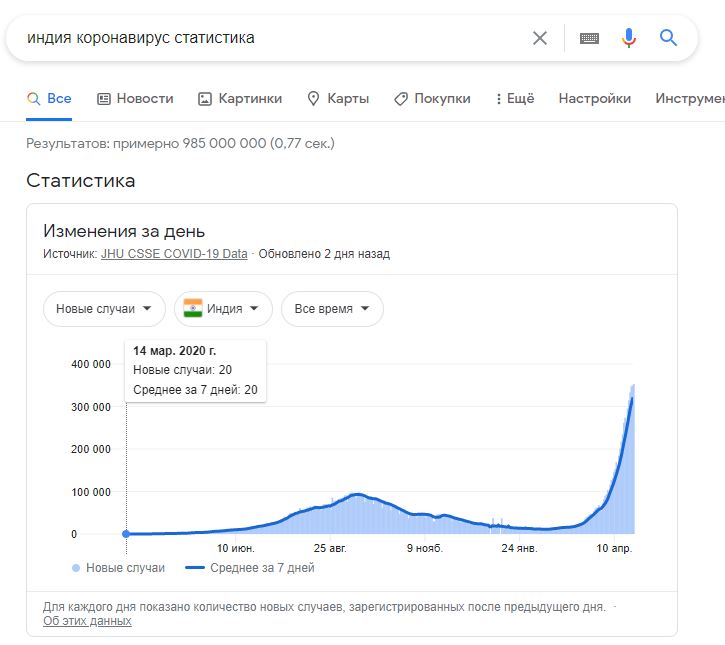Click the blue magnifier search button
This screenshot has width=725, height=645.
668,37
